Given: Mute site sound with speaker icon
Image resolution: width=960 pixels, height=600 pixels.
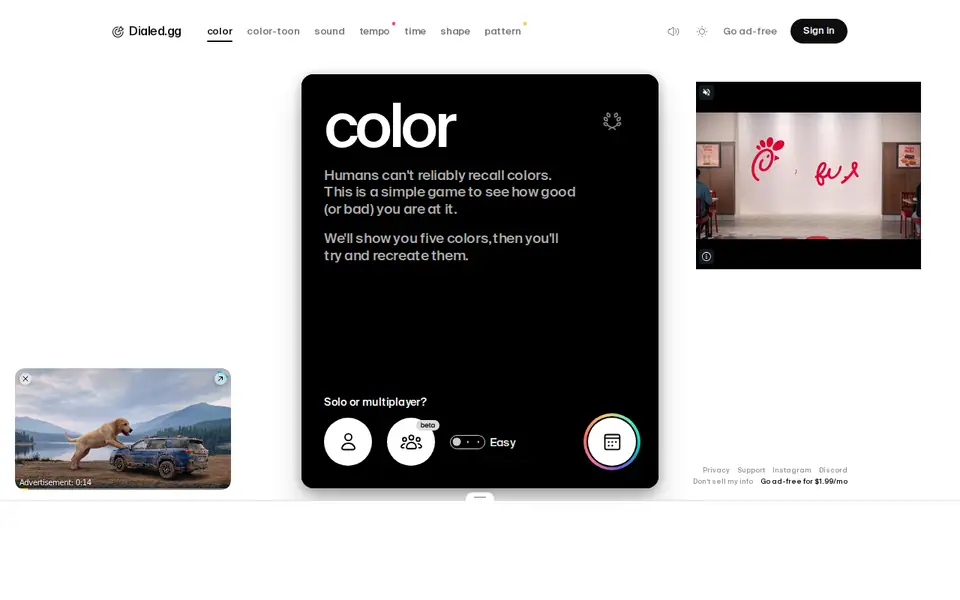Looking at the screenshot, I should coord(673,31).
